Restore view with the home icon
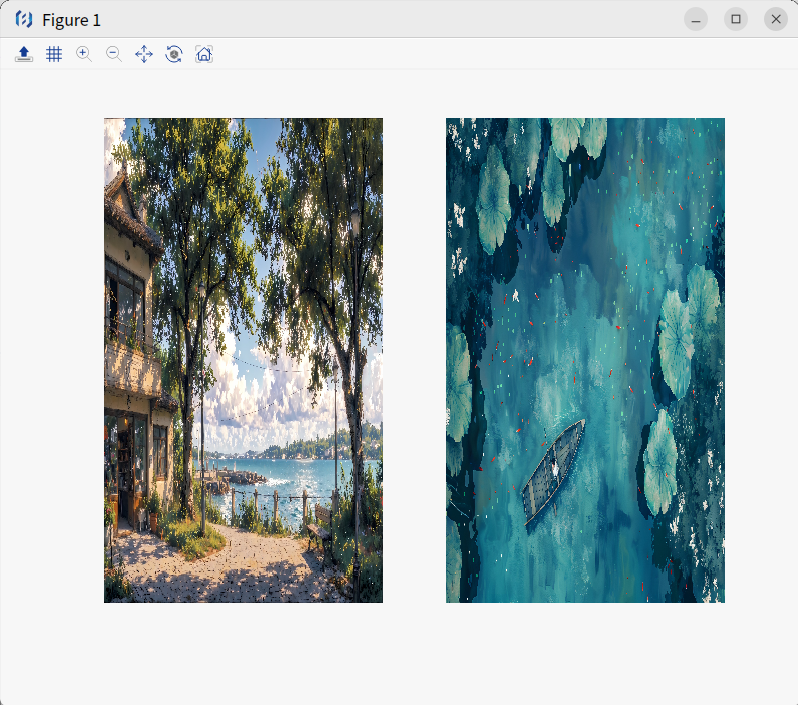The width and height of the screenshot is (798, 705). pyautogui.click(x=204, y=54)
